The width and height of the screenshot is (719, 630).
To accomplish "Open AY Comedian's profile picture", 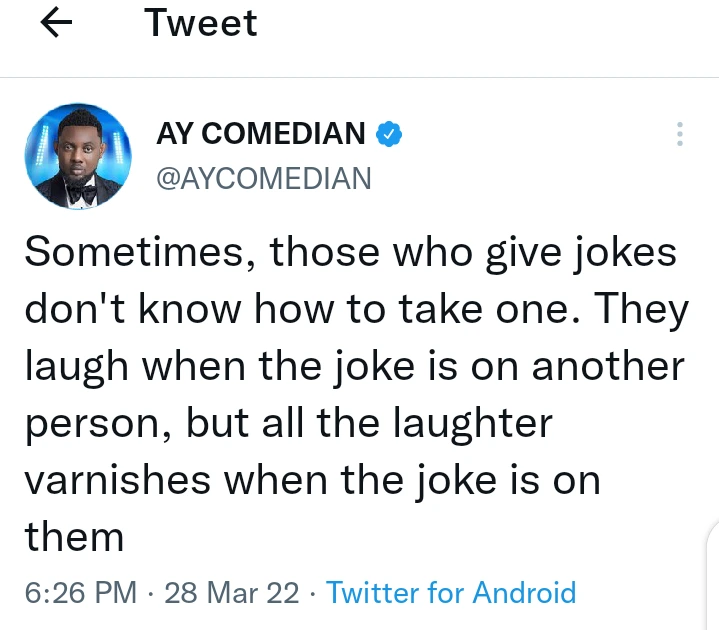I will [x=77, y=156].
